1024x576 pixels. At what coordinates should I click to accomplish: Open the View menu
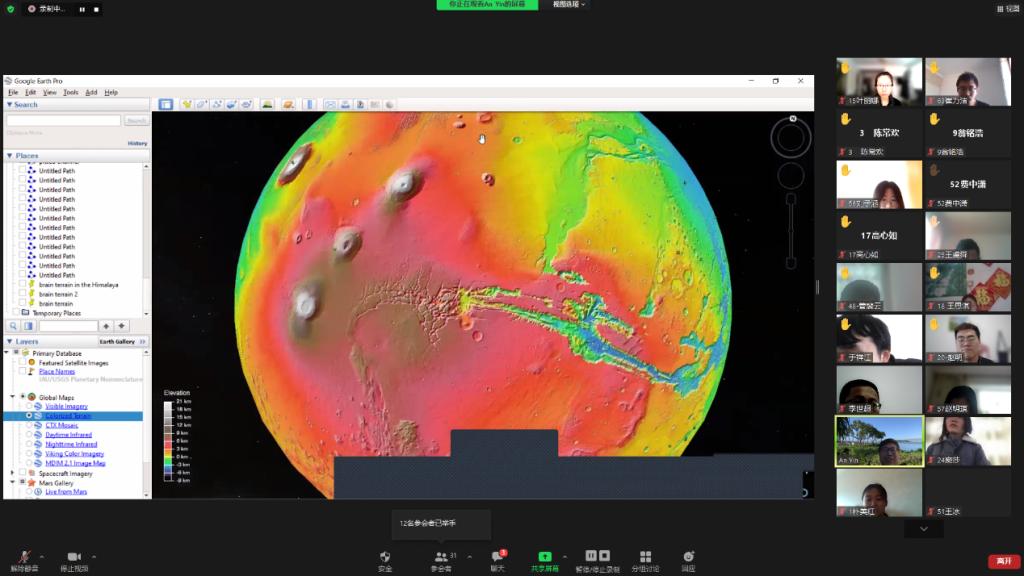pyautogui.click(x=49, y=92)
